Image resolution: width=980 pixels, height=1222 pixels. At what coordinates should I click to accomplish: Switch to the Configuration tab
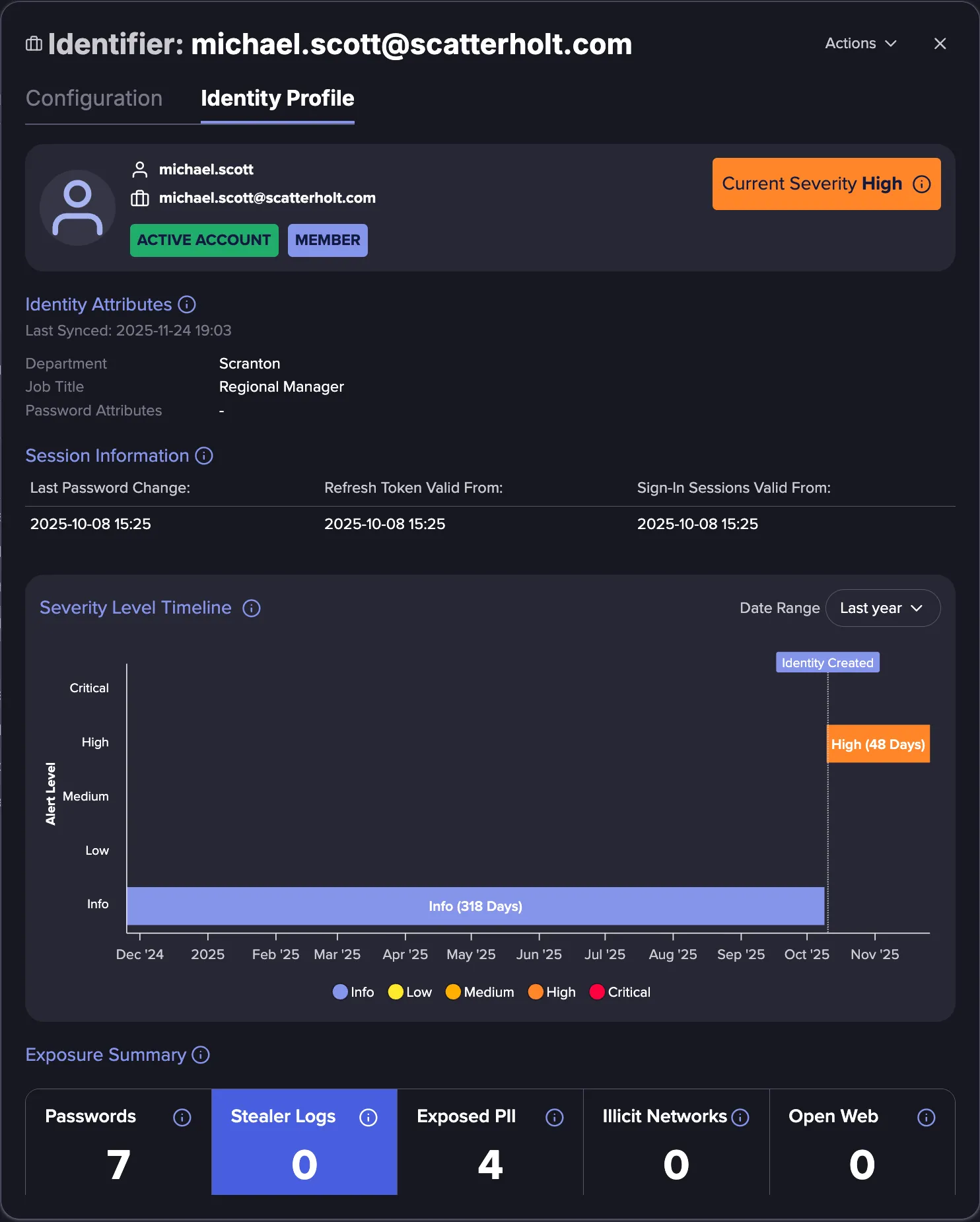[x=94, y=98]
